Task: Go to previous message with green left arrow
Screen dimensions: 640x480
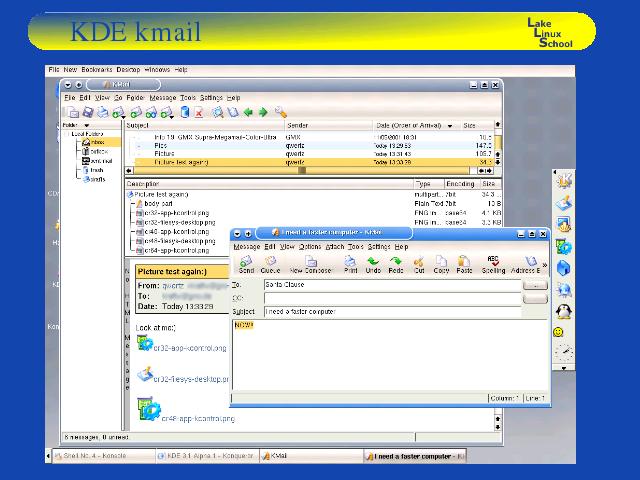Action: 248,112
